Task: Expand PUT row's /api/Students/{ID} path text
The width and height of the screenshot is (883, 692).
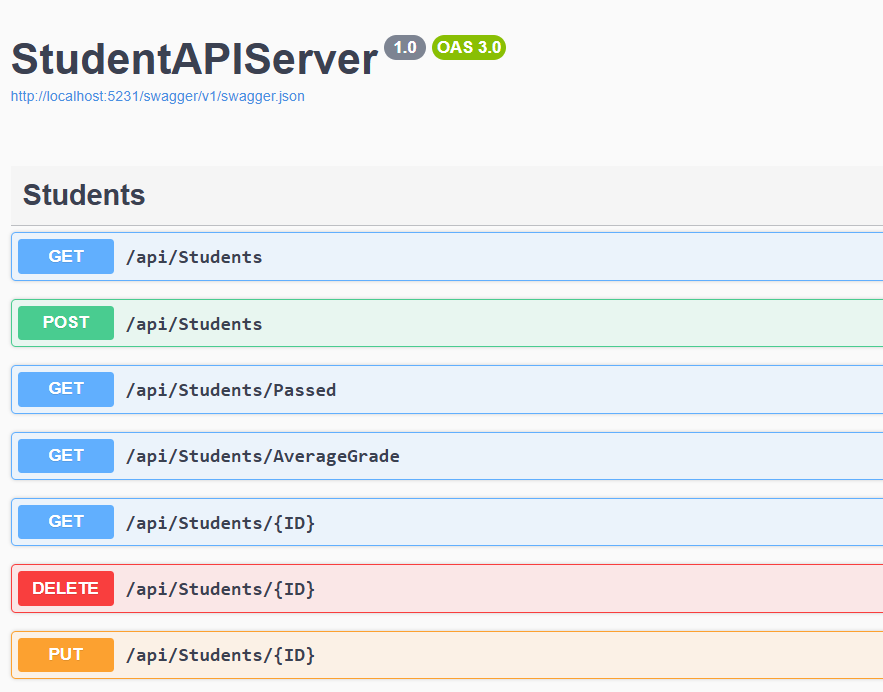Action: pos(220,656)
